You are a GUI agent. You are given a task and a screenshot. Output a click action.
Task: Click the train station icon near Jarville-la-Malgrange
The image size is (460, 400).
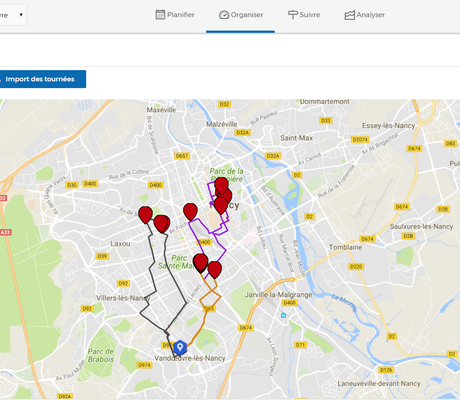pyautogui.click(x=283, y=315)
